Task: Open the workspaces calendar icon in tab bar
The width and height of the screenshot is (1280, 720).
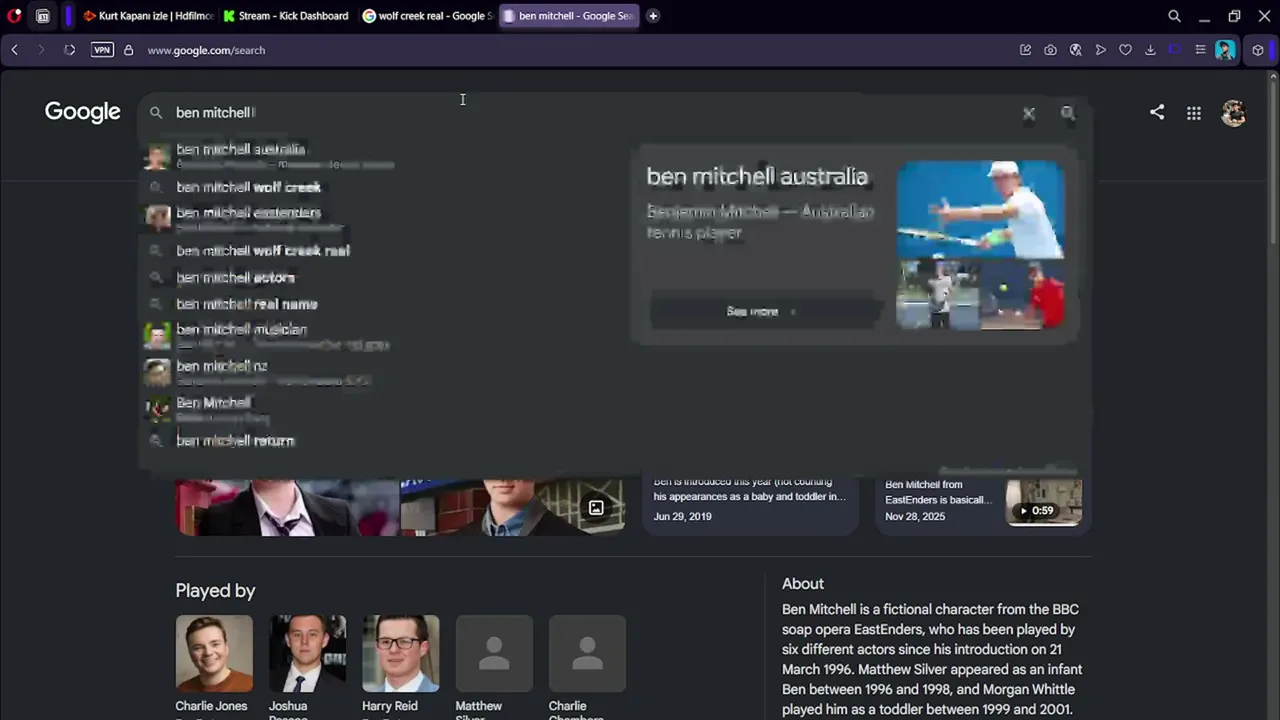Action: point(43,16)
